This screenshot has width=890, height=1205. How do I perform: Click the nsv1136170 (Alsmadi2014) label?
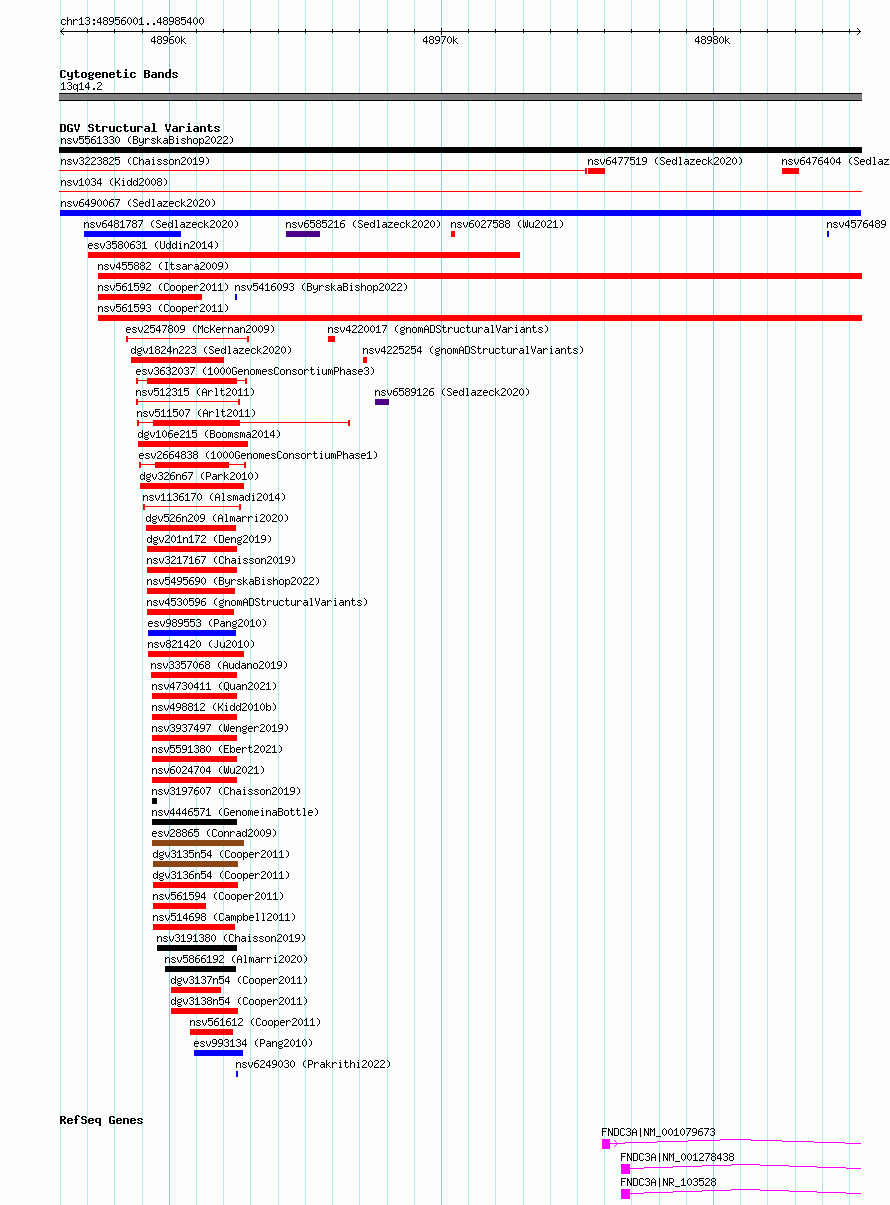[213, 497]
